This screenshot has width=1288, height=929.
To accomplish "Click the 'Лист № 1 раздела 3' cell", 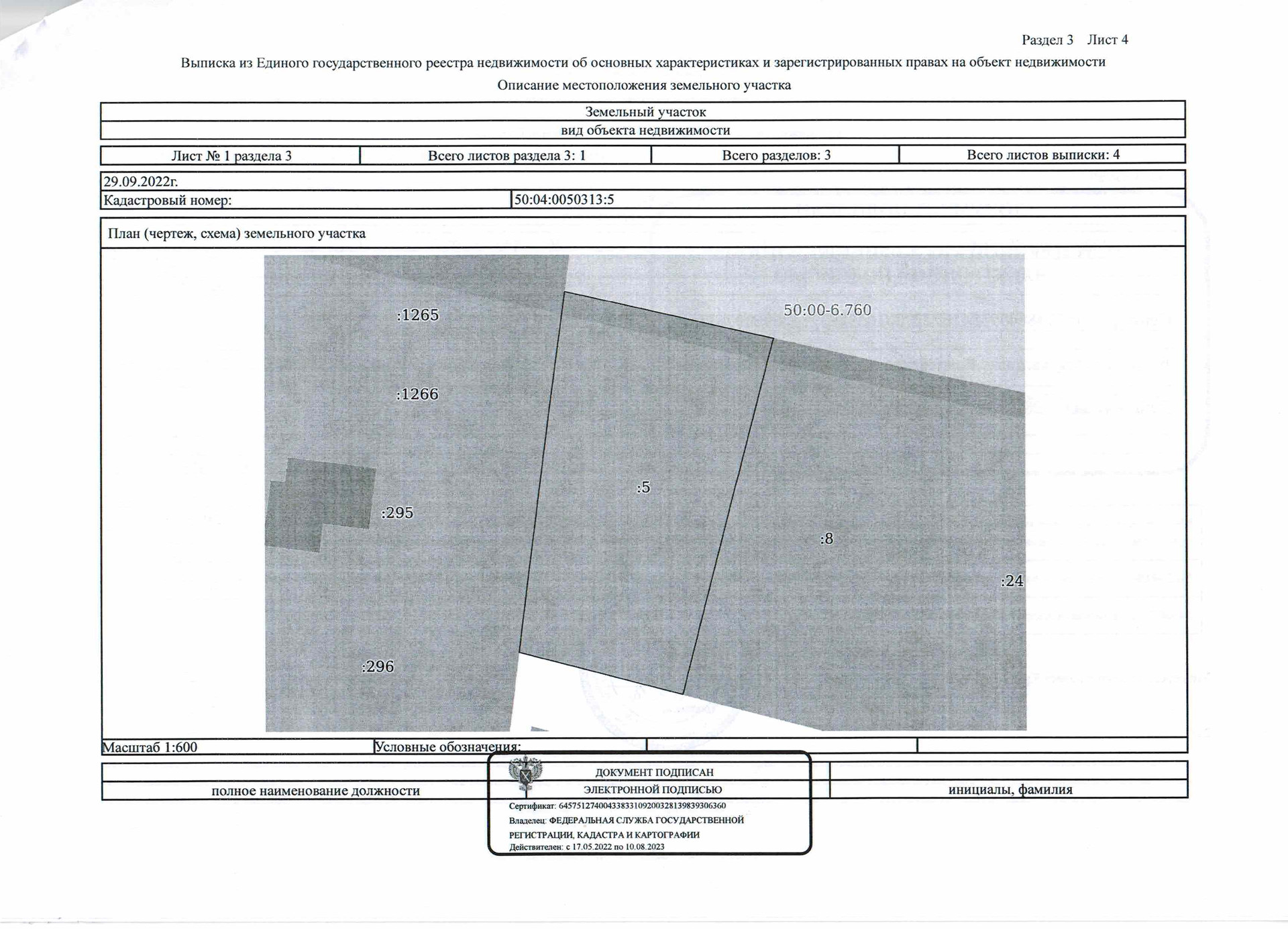I will tap(231, 156).
